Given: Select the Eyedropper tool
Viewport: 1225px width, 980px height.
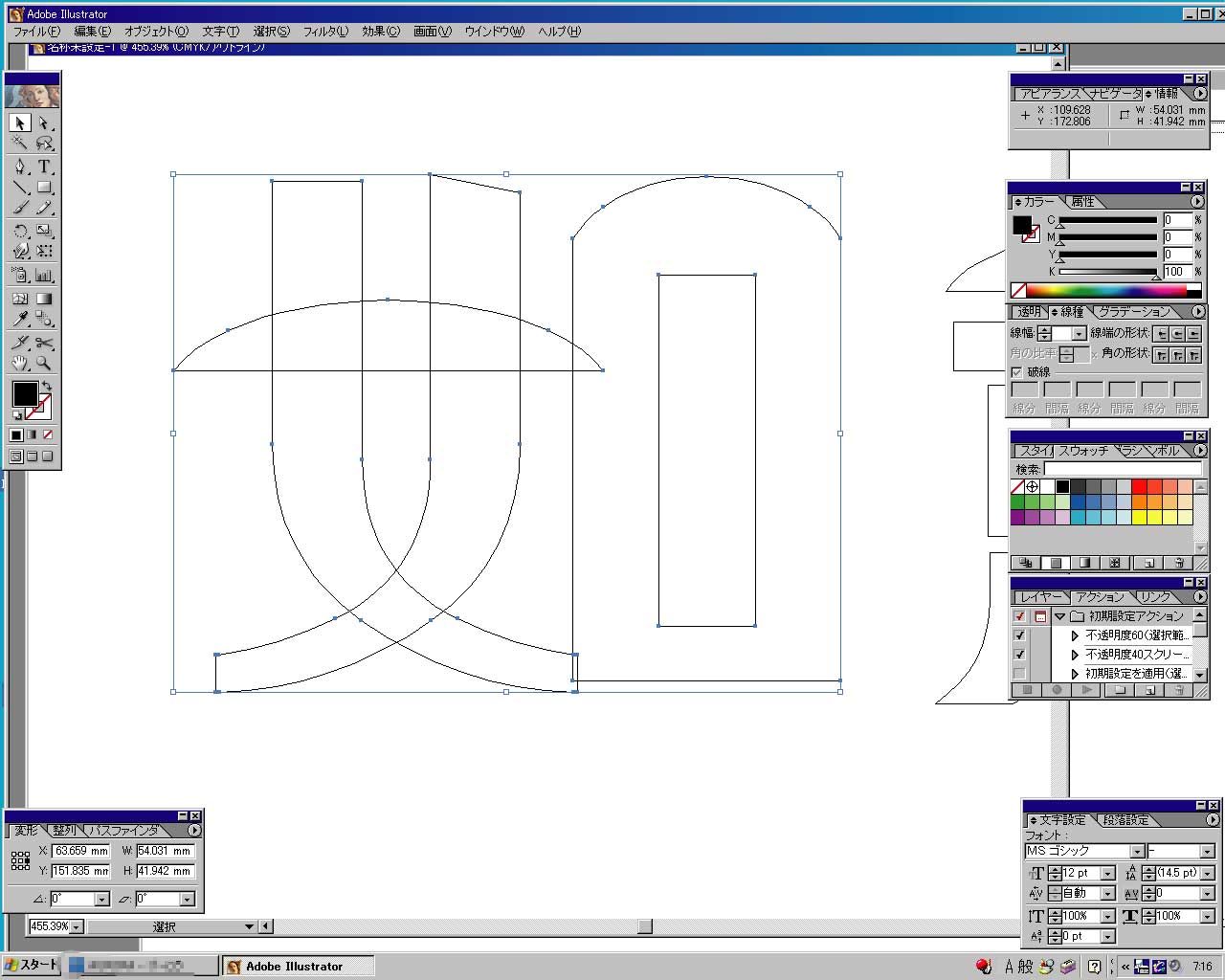Looking at the screenshot, I should point(20,319).
